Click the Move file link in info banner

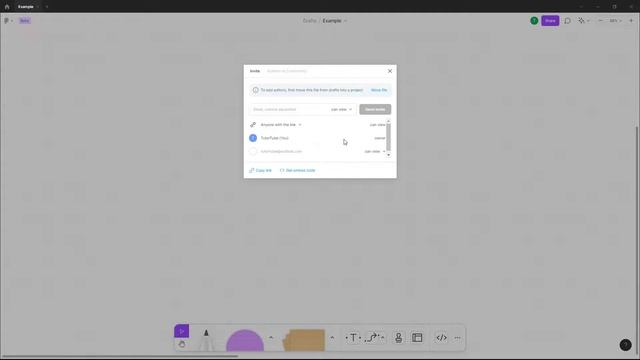pos(379,90)
